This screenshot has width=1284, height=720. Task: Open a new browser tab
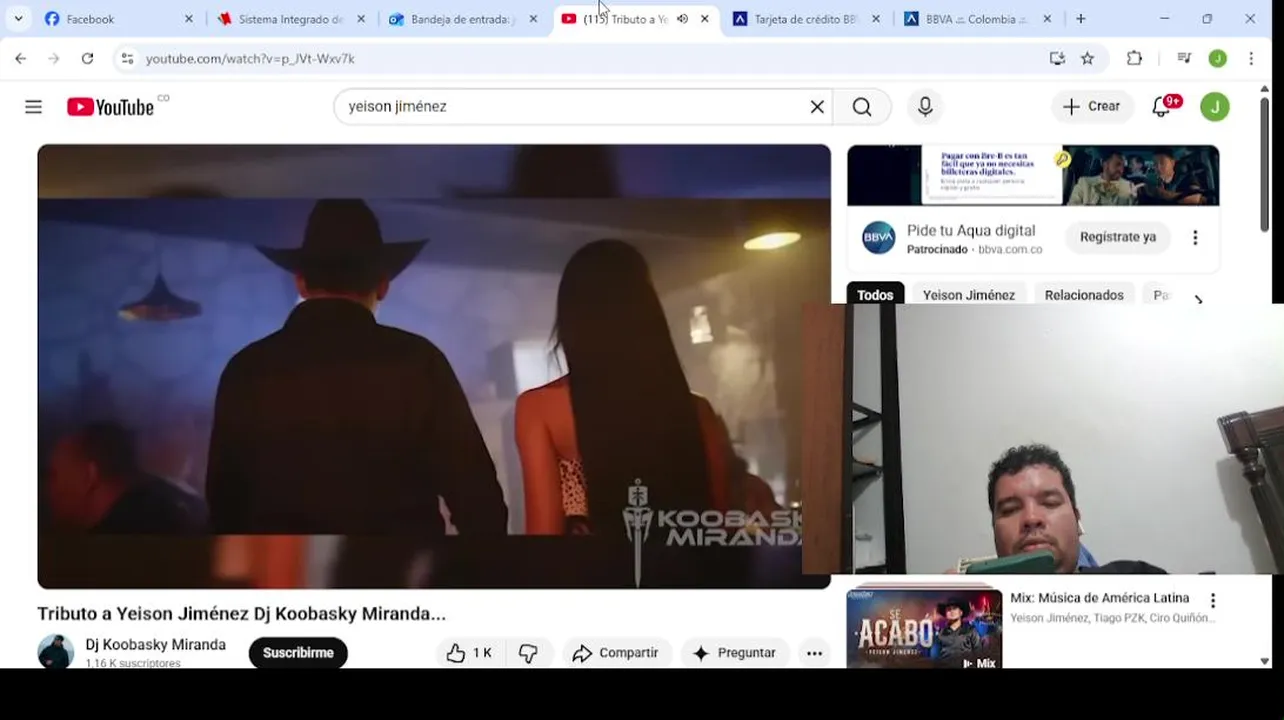coord(1081,19)
